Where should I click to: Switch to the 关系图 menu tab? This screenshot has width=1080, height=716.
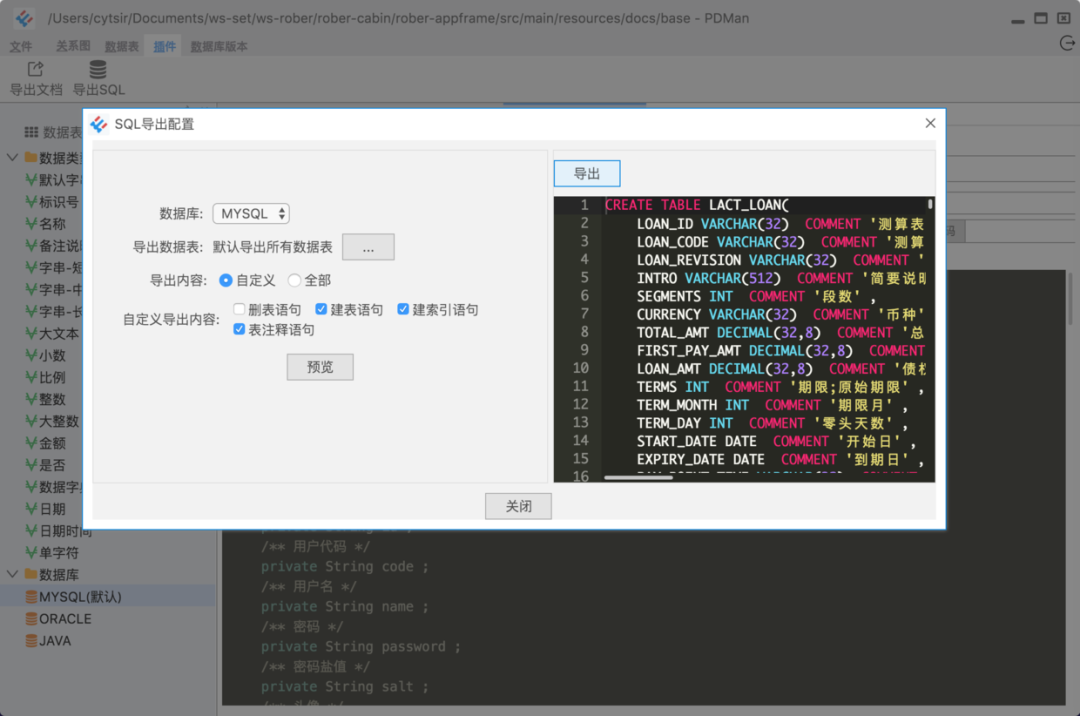(x=73, y=46)
